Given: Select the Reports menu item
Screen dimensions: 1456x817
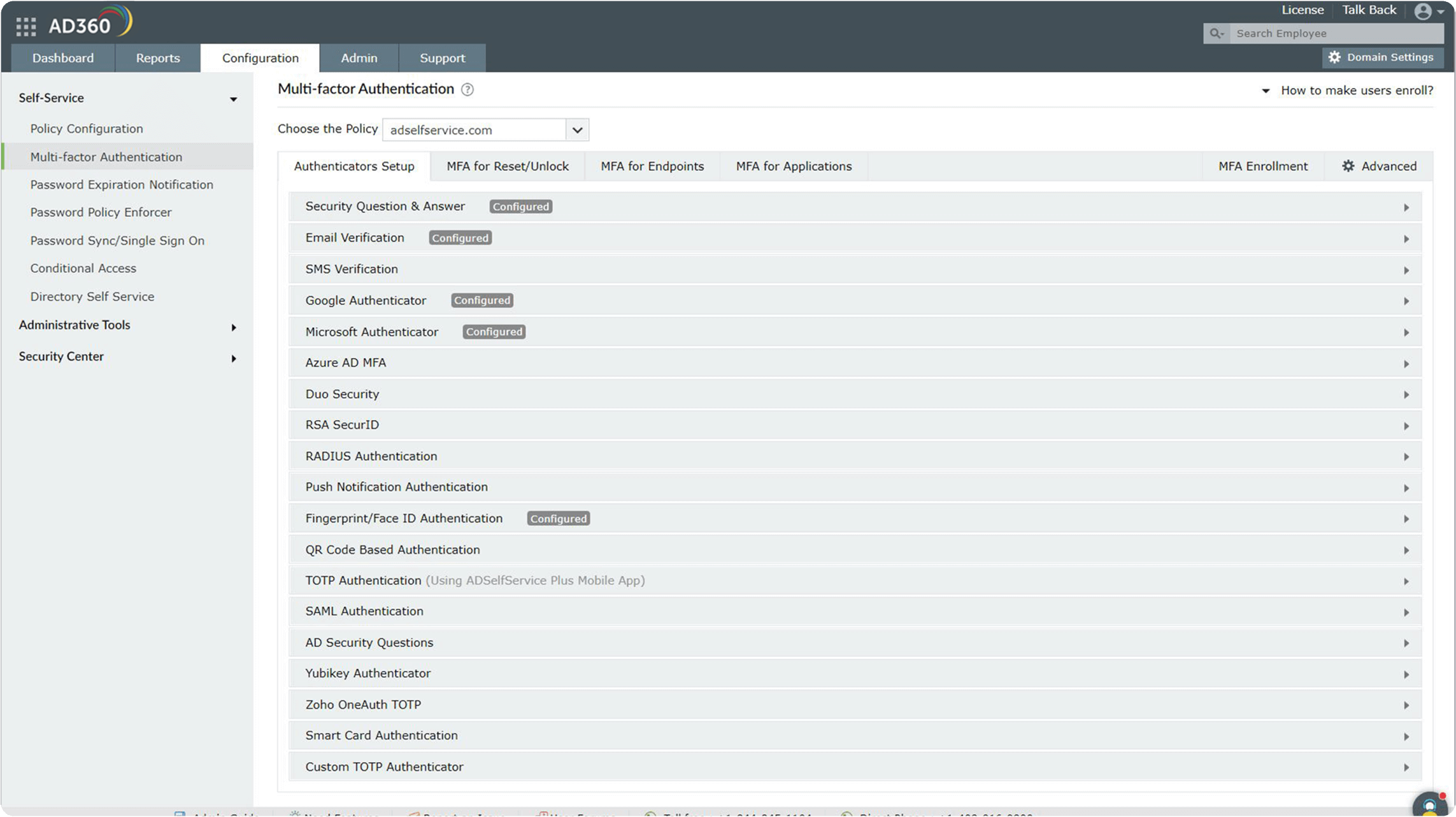Looking at the screenshot, I should click(157, 57).
